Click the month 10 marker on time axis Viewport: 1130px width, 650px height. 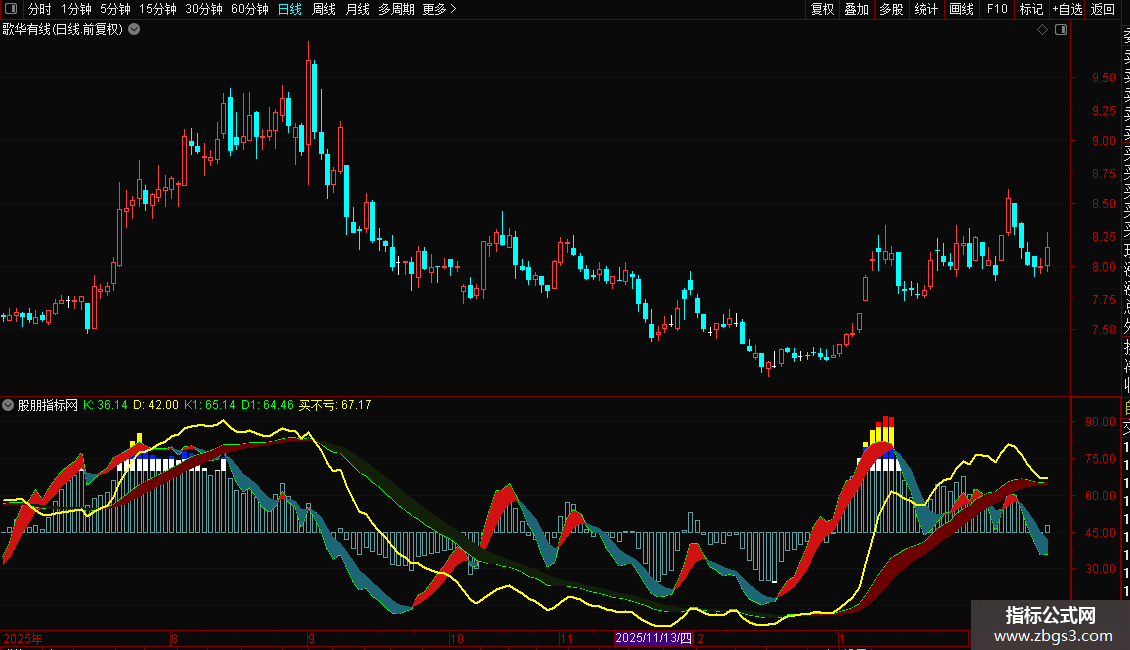tap(457, 638)
